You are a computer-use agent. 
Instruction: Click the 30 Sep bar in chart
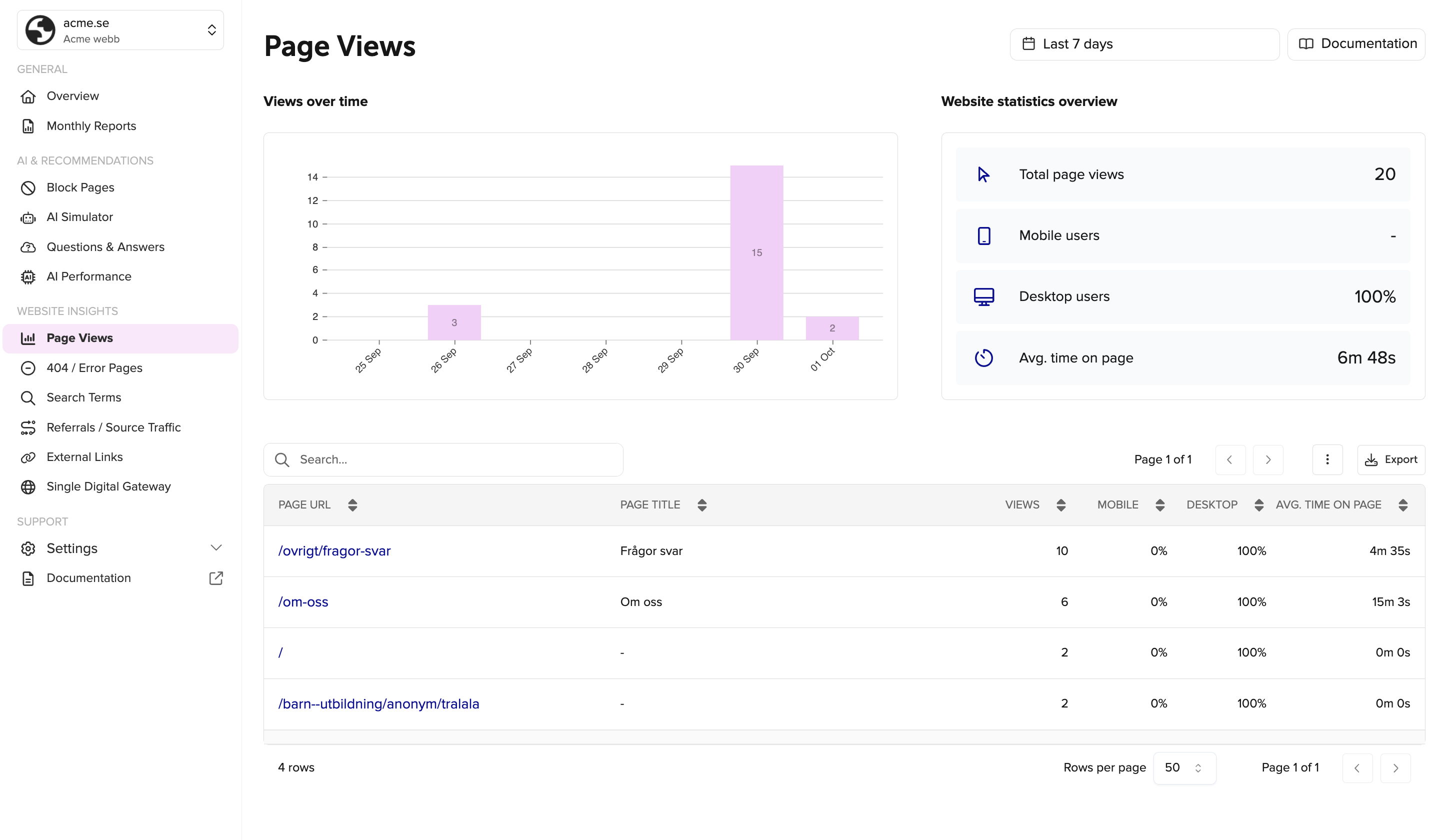pos(756,252)
